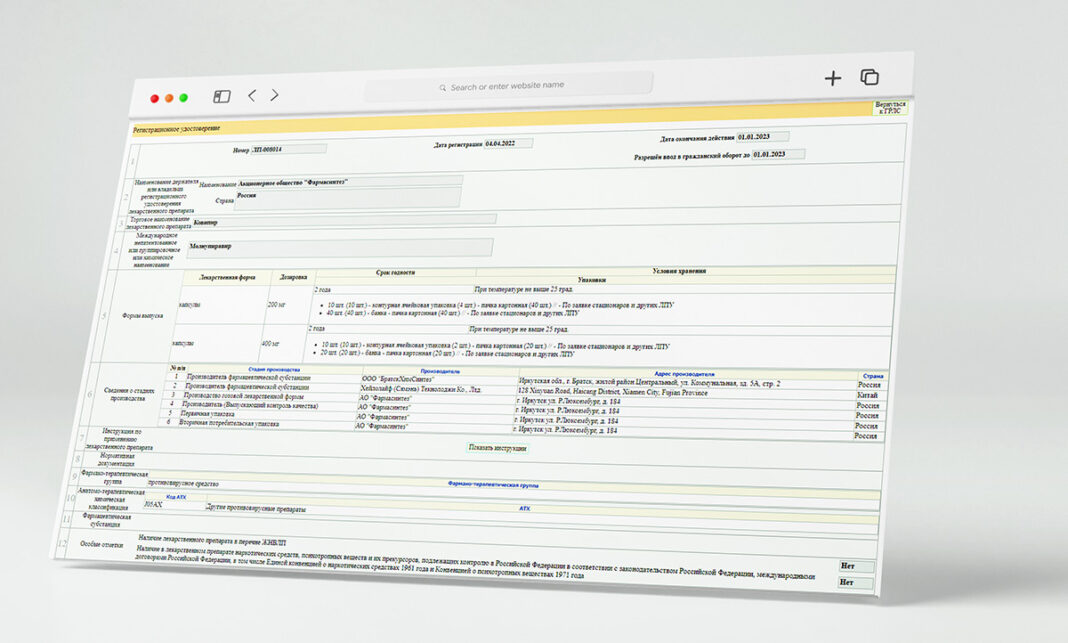Click the Номер registration number field

point(288,149)
